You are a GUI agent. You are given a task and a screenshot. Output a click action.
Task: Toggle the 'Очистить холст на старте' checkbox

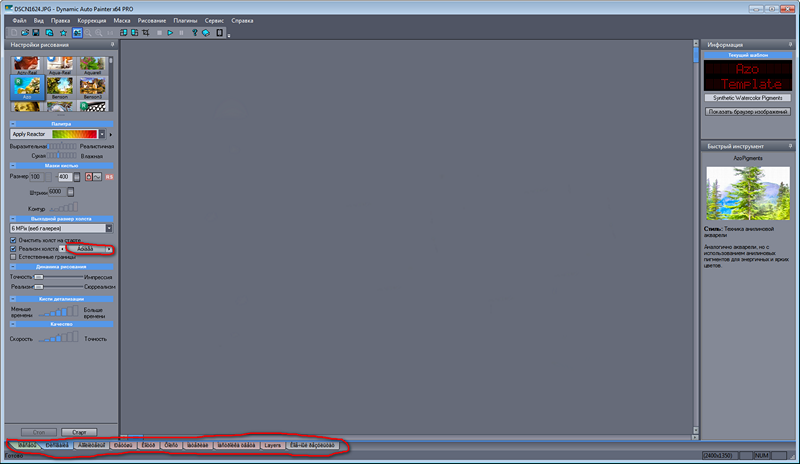(13, 240)
